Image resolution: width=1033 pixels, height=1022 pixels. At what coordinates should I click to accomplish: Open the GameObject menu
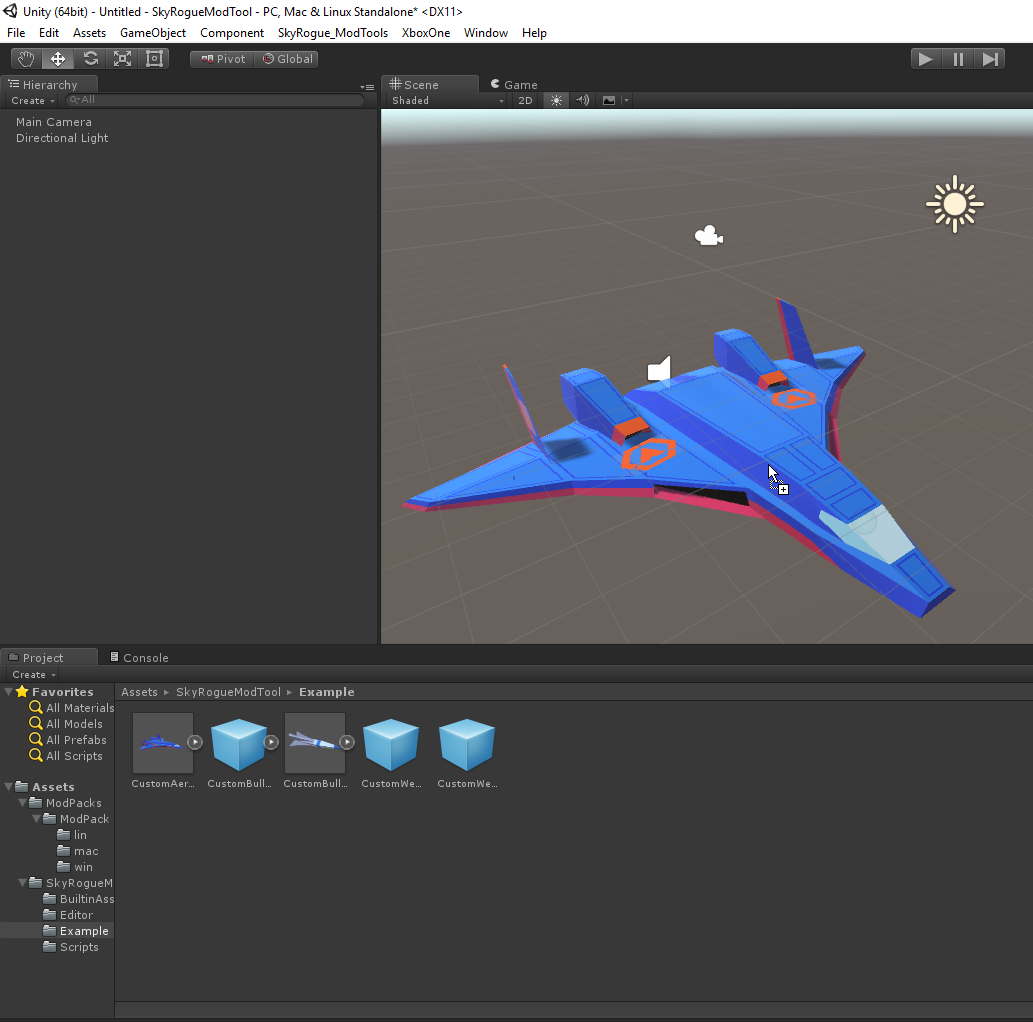[153, 33]
